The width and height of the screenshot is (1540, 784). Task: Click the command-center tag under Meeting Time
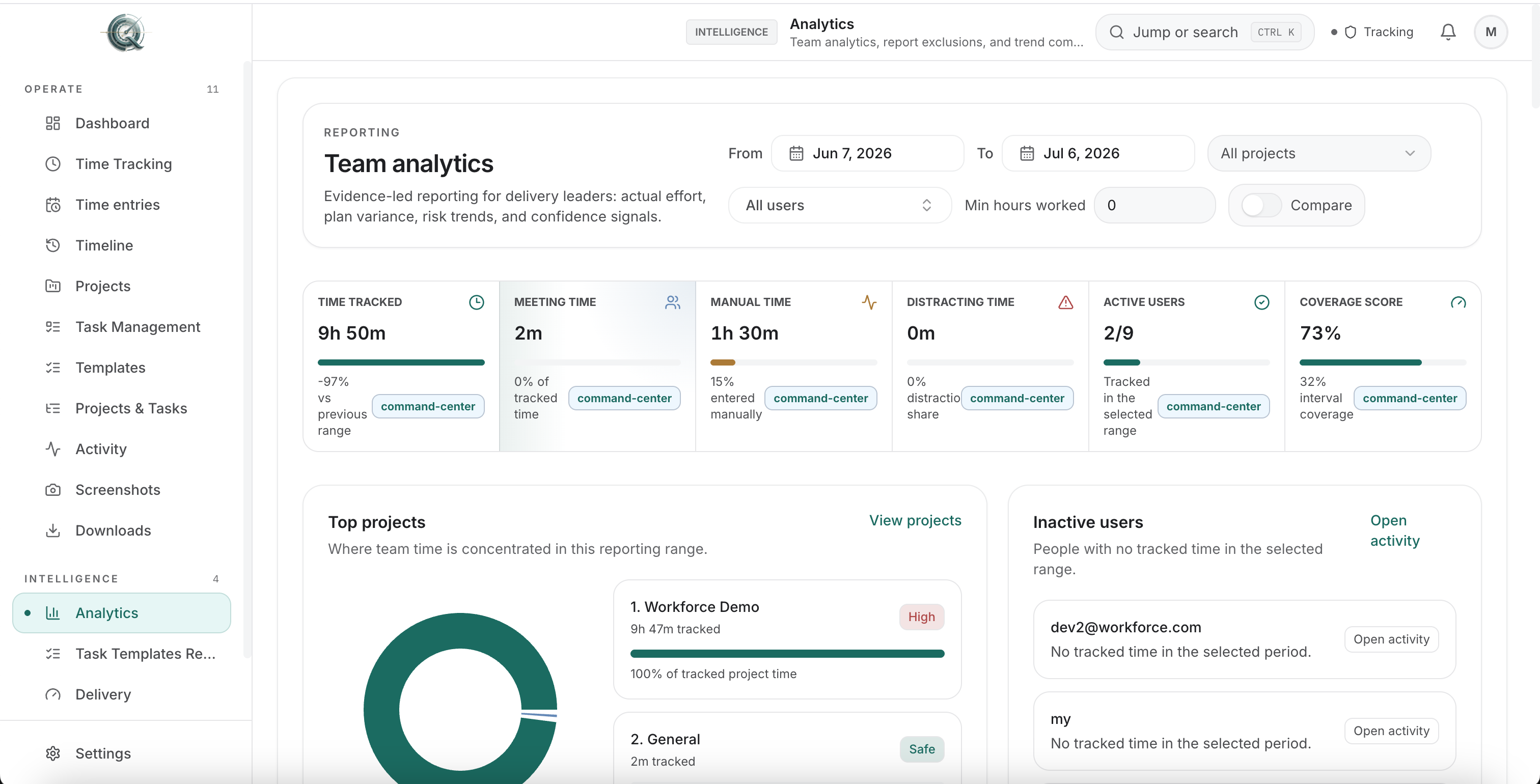624,398
